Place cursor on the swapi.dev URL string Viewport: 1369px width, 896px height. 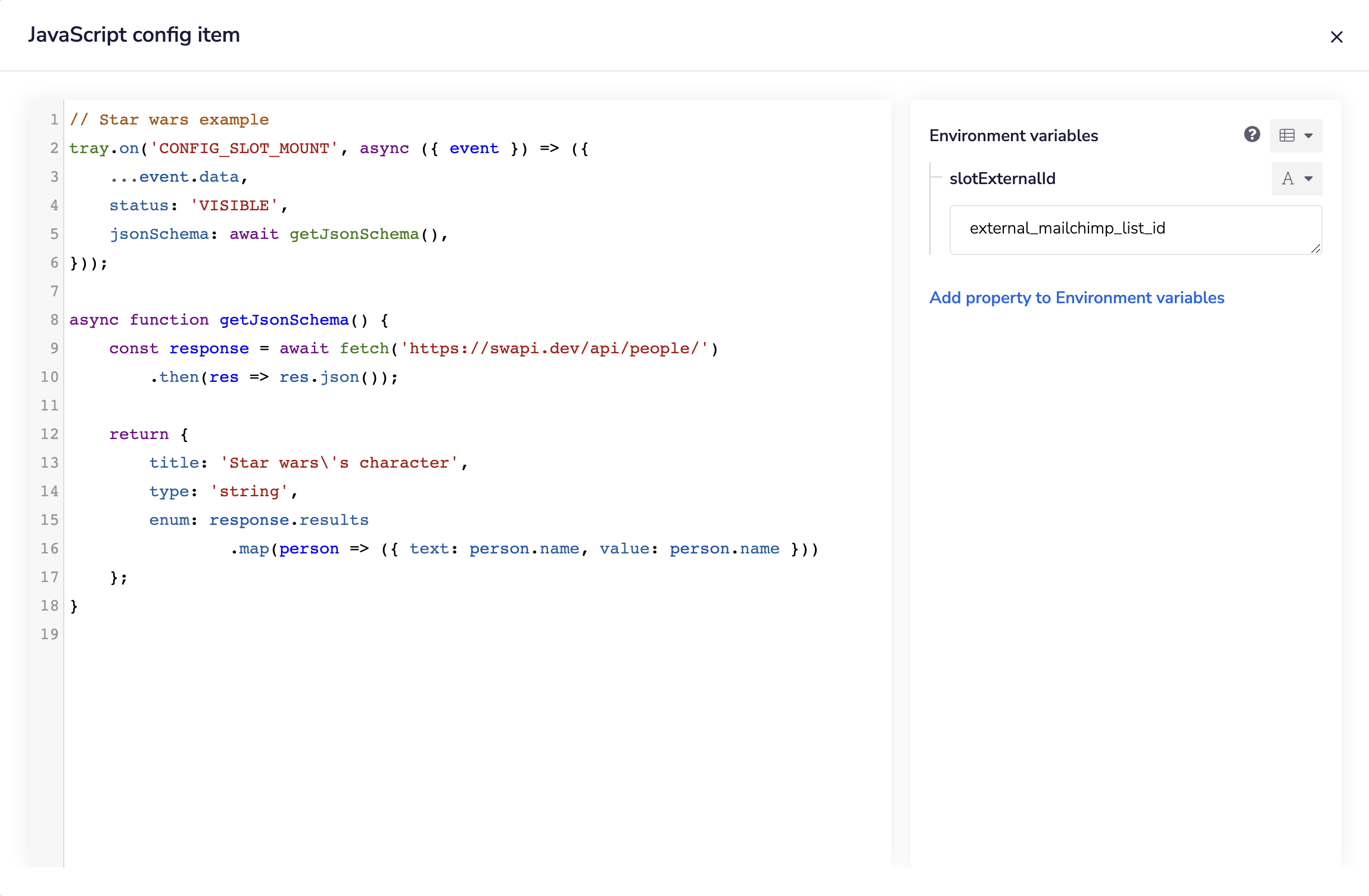pyautogui.click(x=557, y=349)
